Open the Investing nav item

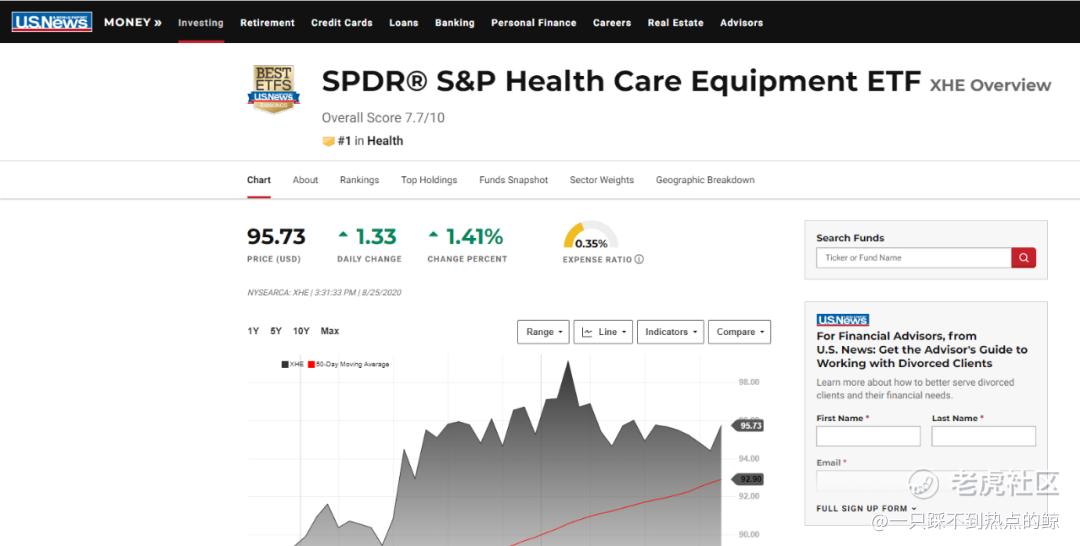tap(200, 23)
